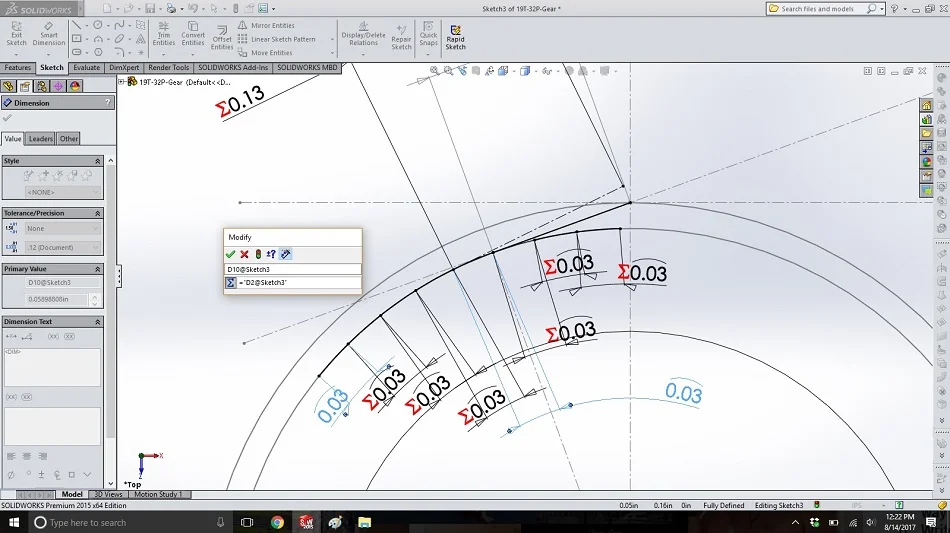Collapse the Tolerance/Precision section
950x533 pixels.
tap(98, 213)
